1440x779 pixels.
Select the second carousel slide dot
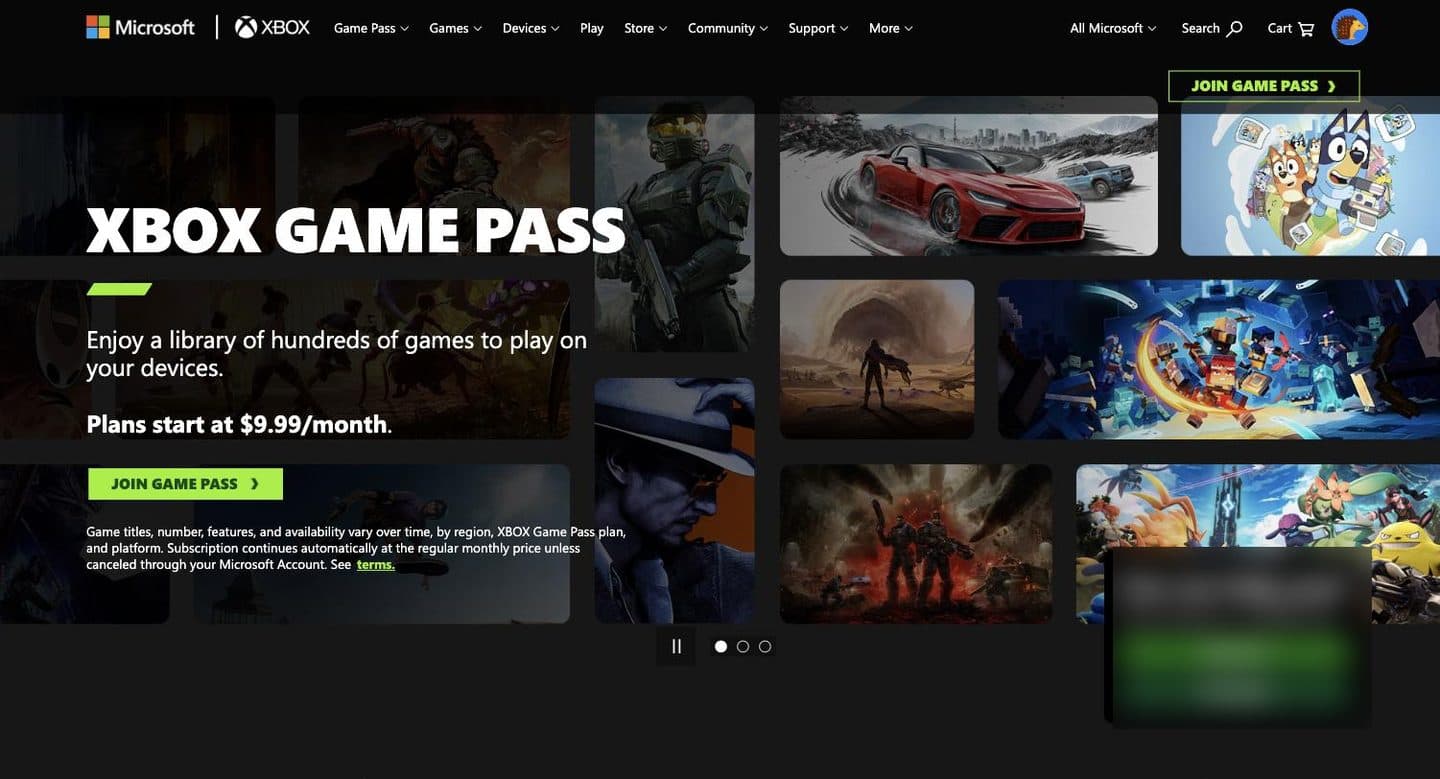pos(742,646)
